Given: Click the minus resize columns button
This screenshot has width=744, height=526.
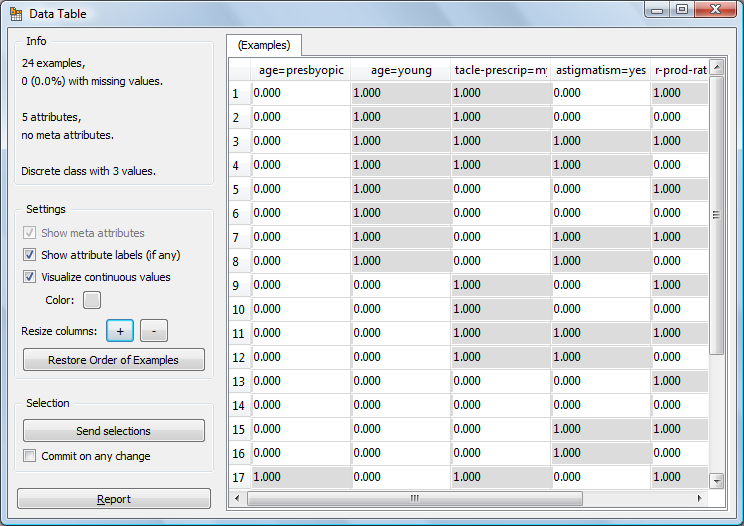Looking at the screenshot, I should coord(154,331).
